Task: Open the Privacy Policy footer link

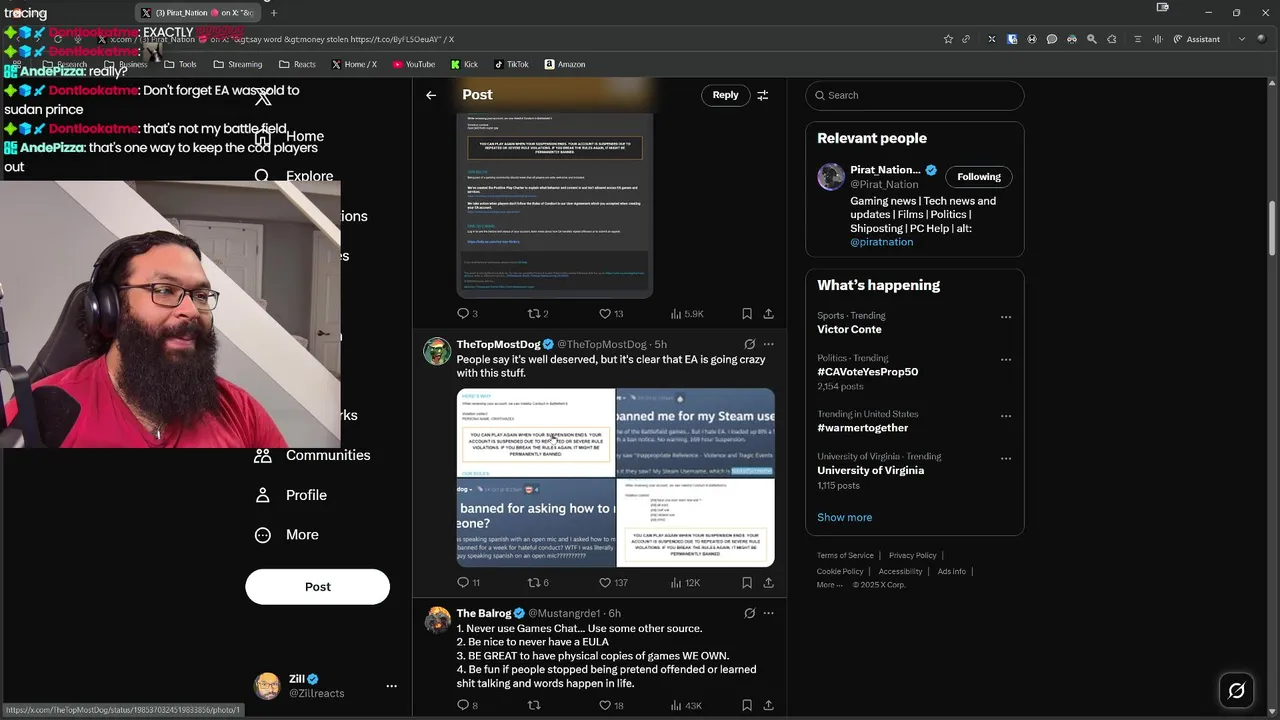Action: coord(913,555)
